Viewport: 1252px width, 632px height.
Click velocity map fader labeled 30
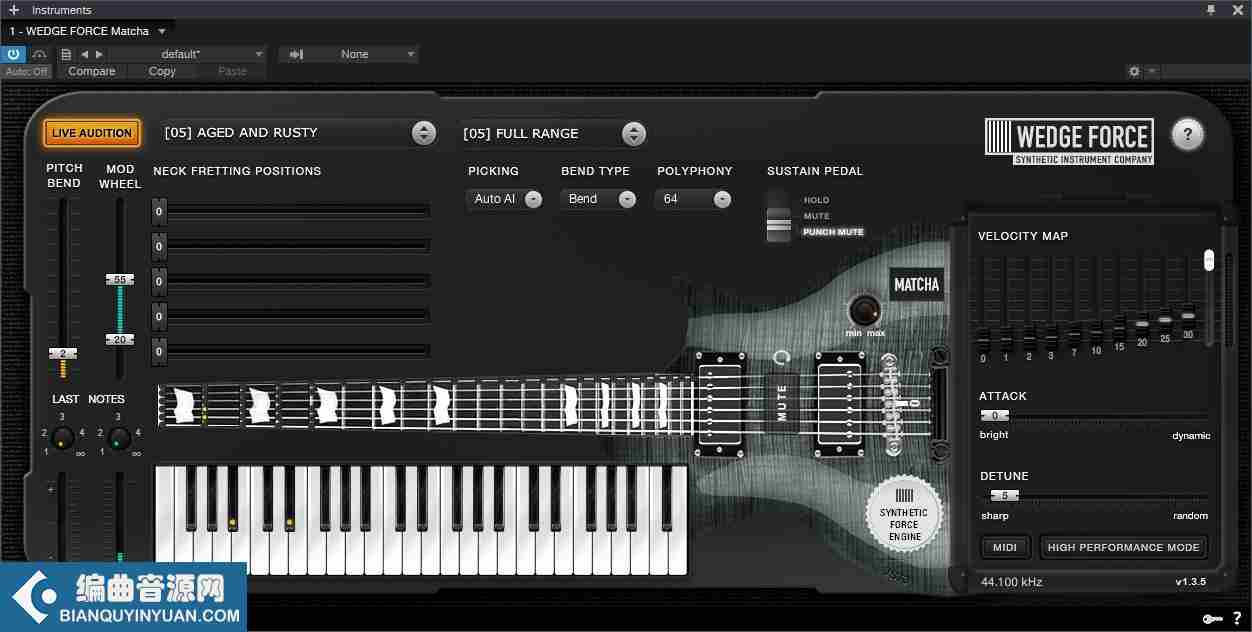(x=1188, y=315)
